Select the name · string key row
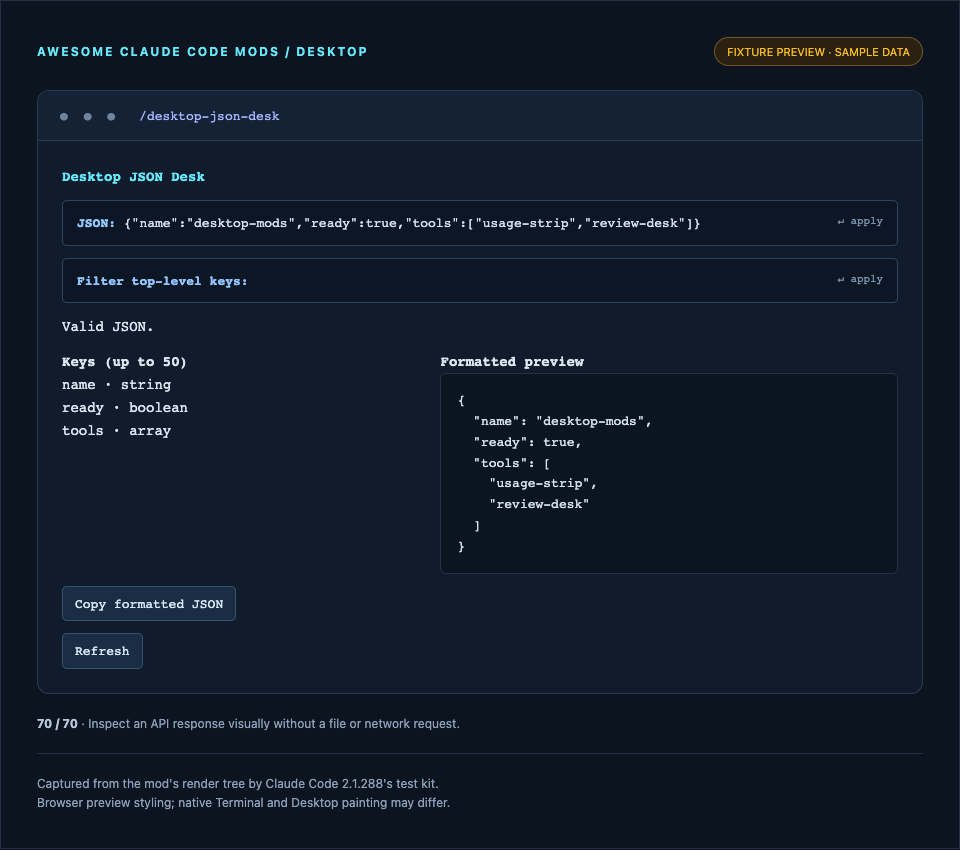 (x=116, y=385)
